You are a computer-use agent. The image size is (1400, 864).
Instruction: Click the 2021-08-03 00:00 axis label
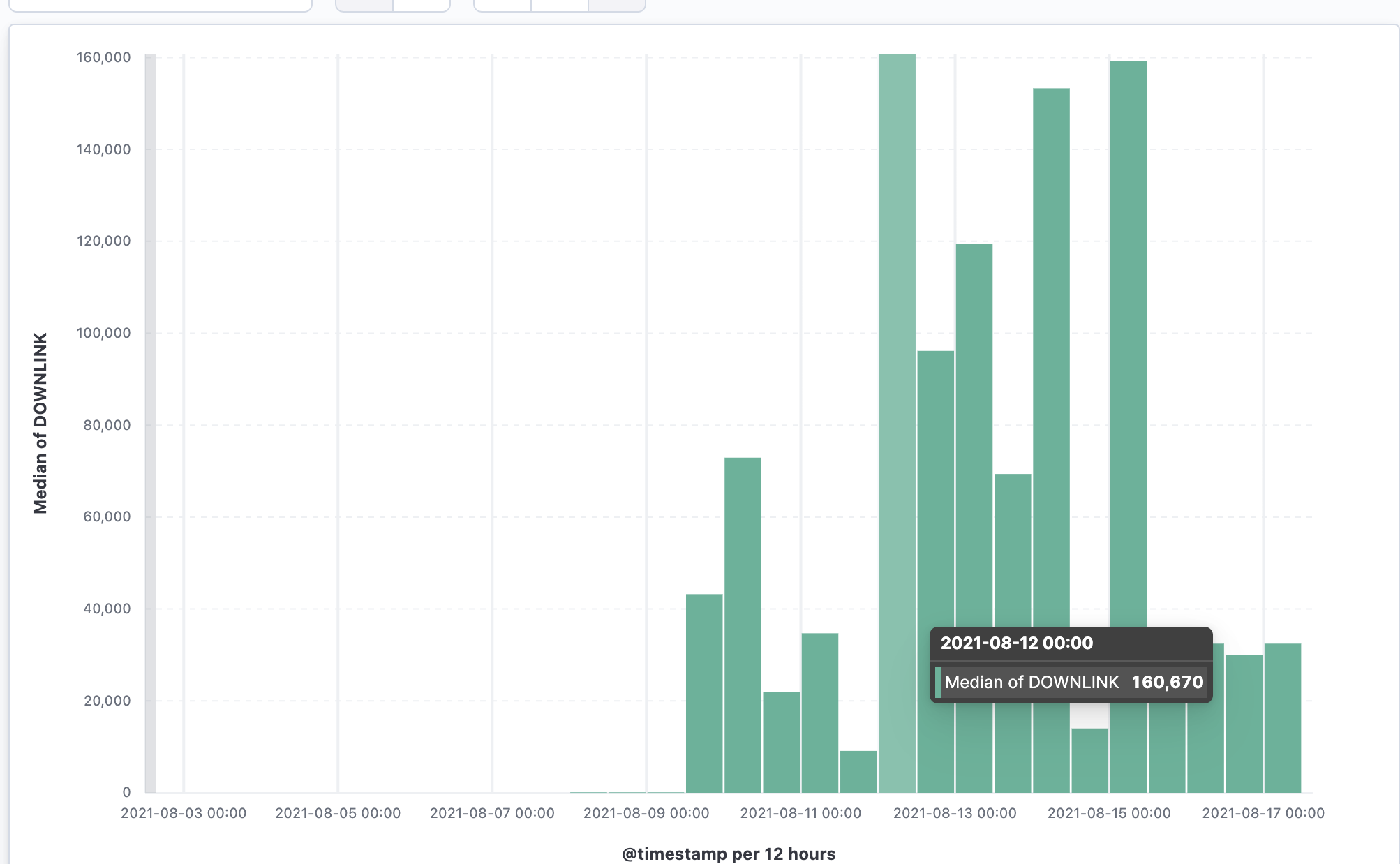point(184,813)
